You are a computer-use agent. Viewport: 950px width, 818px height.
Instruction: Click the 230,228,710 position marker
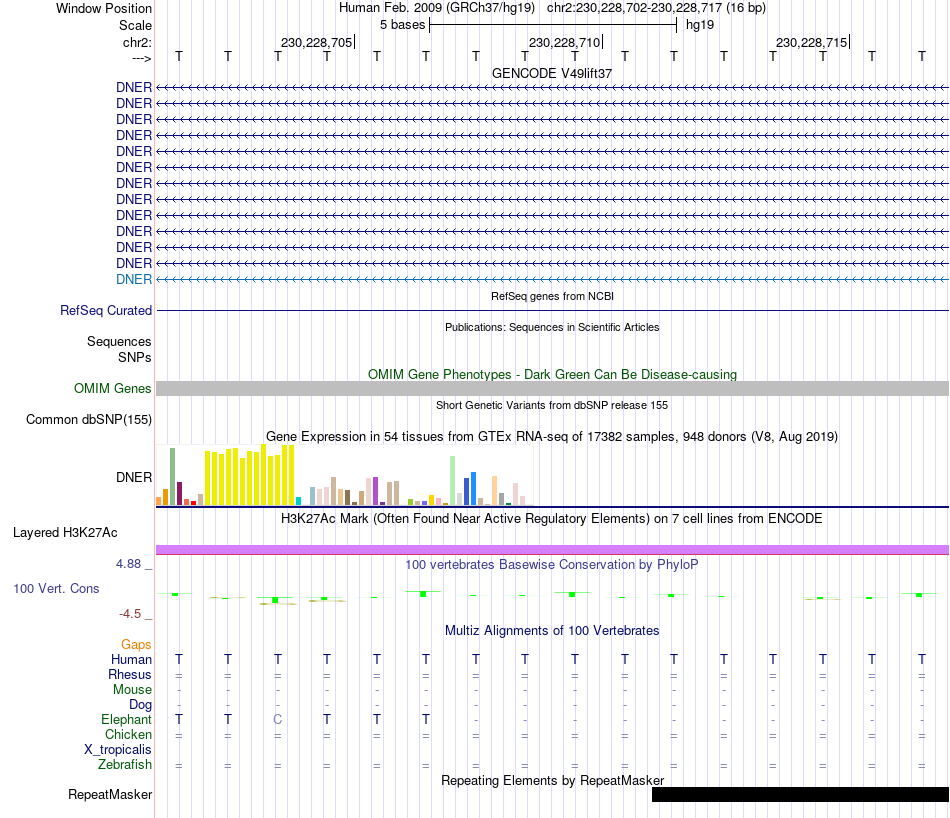click(x=565, y=42)
